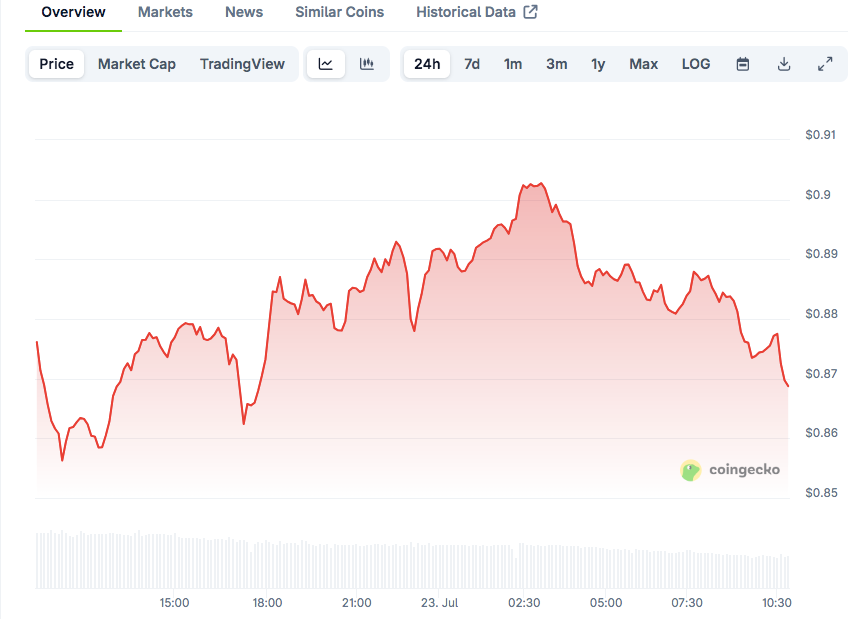Select the Market Cap chart mode
The image size is (863, 619).
(136, 64)
